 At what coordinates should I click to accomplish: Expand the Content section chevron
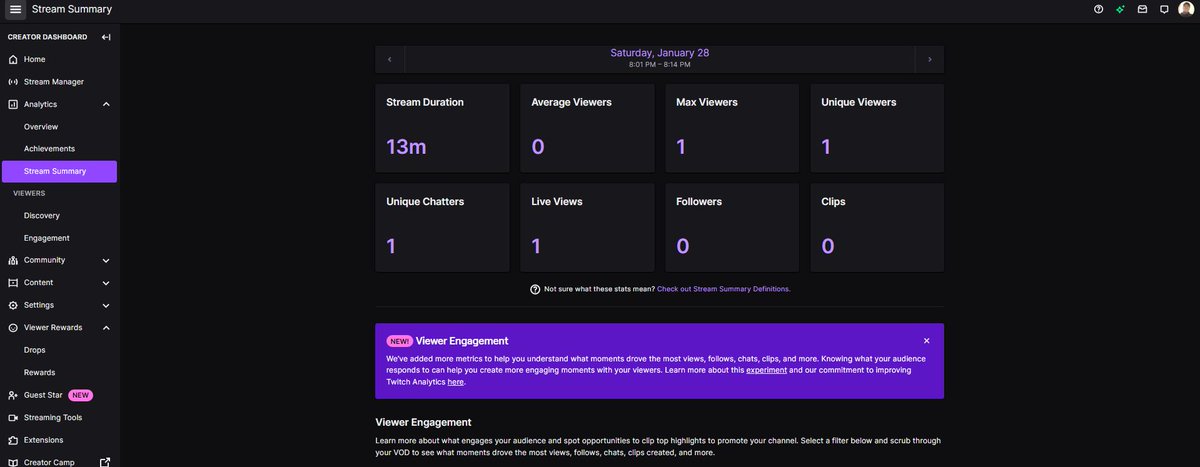pos(106,283)
